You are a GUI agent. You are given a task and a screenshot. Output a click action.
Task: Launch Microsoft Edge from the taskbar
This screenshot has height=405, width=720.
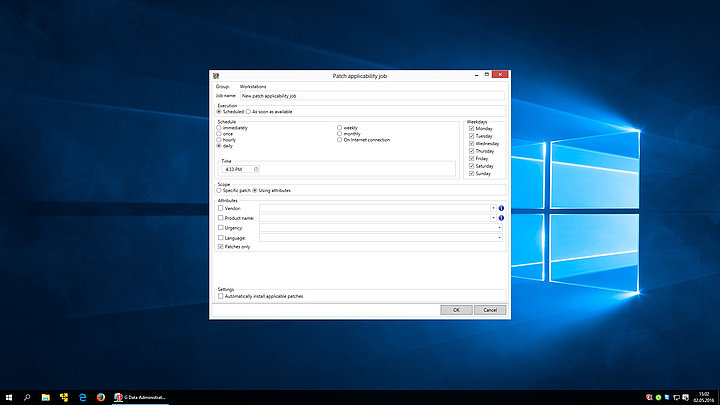pos(82,397)
